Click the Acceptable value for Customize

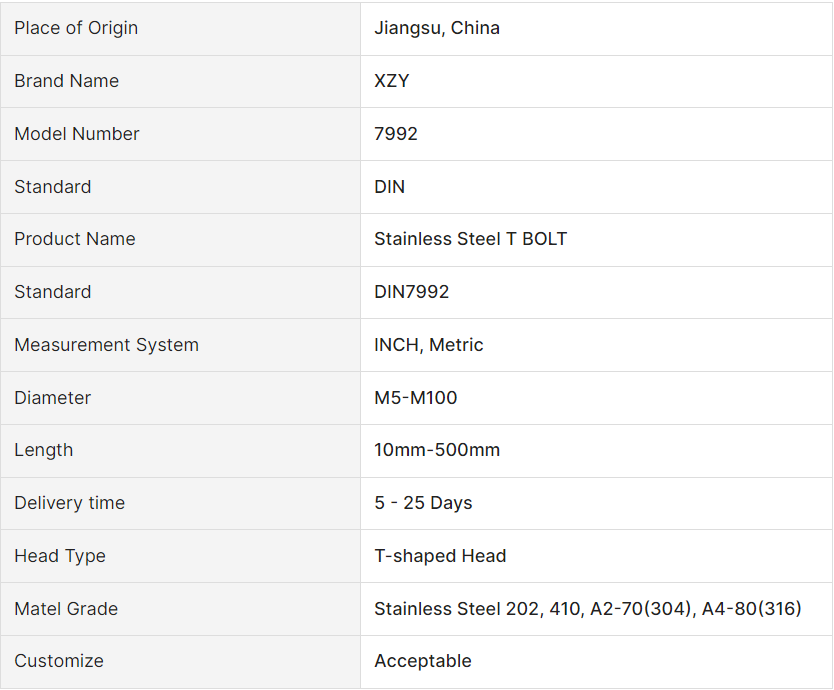click(x=423, y=661)
